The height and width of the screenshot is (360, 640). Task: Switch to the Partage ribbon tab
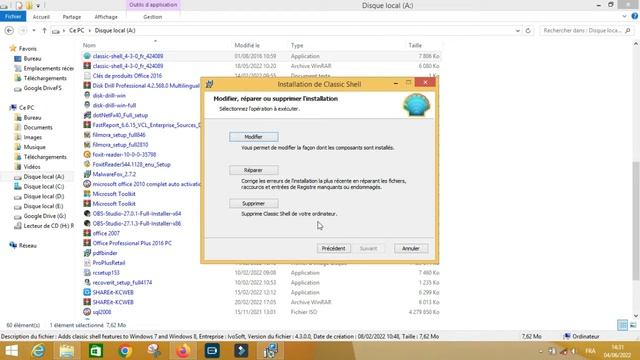(x=72, y=17)
